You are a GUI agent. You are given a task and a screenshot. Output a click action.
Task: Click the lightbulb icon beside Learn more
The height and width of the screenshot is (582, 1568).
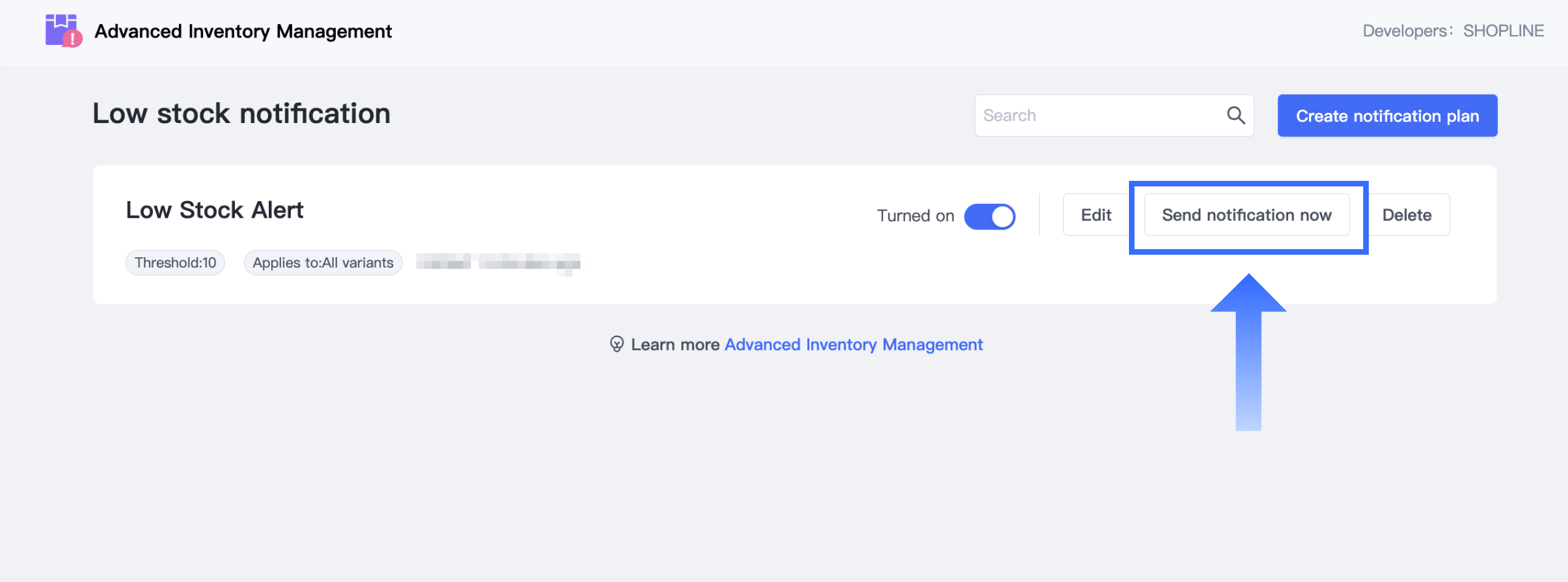click(x=616, y=344)
